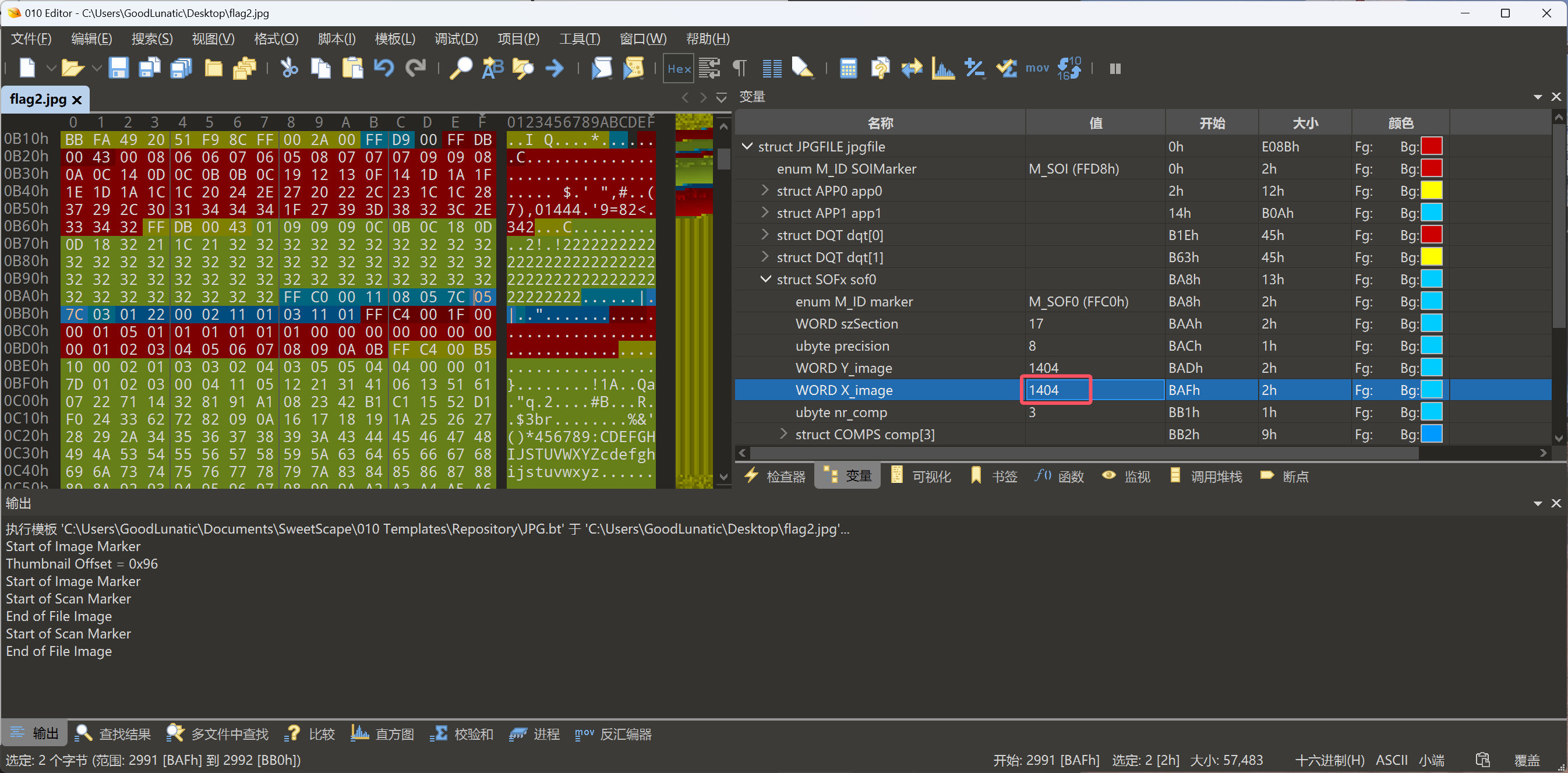Expand struct COMPS comp[3]
This screenshot has height=773, width=1568.
(x=784, y=434)
